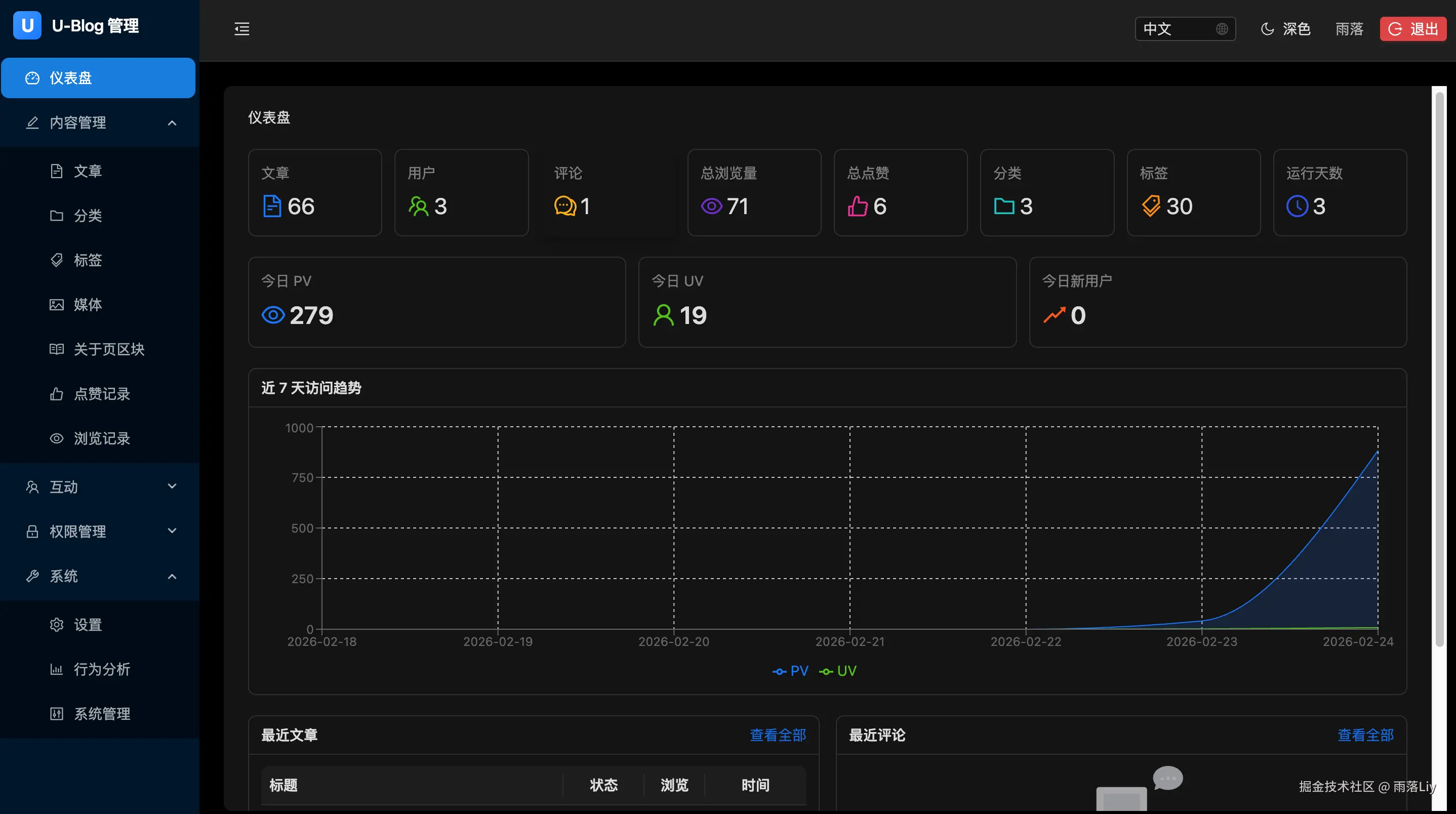This screenshot has width=1456, height=814.
Task: Click the 今日 PV stat card
Action: coord(436,302)
